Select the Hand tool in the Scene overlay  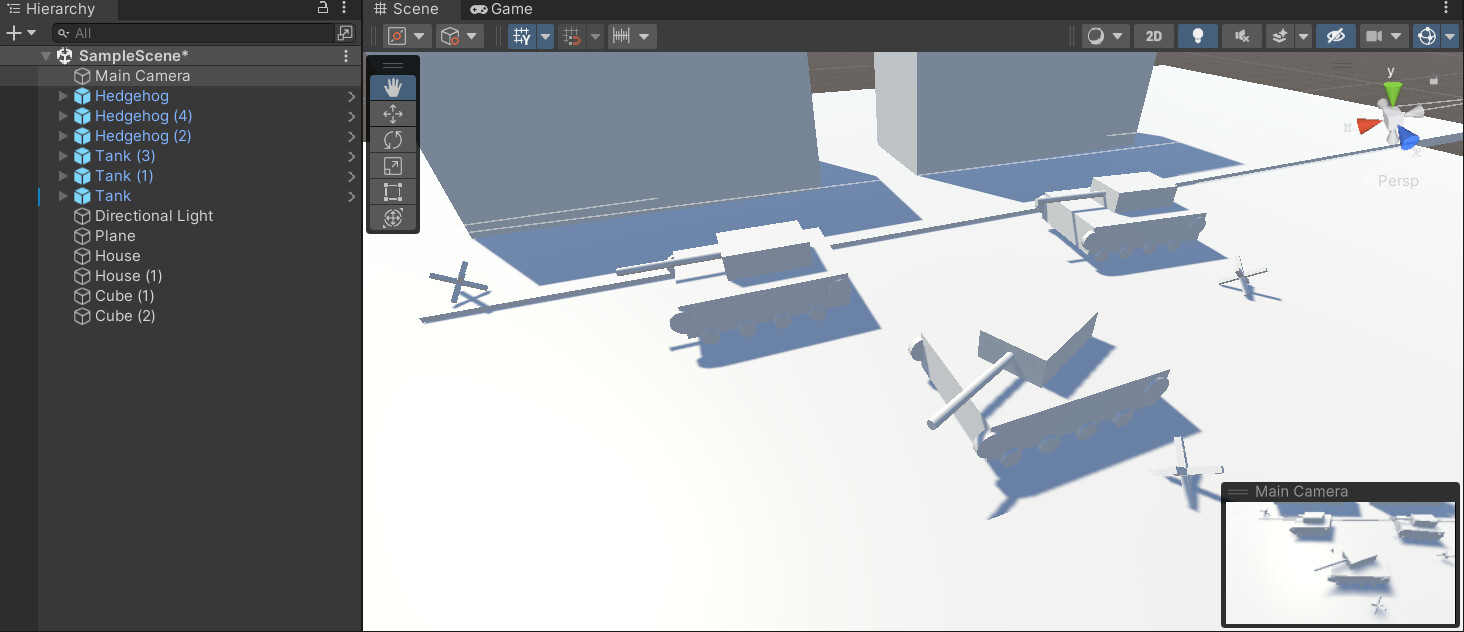coord(393,87)
